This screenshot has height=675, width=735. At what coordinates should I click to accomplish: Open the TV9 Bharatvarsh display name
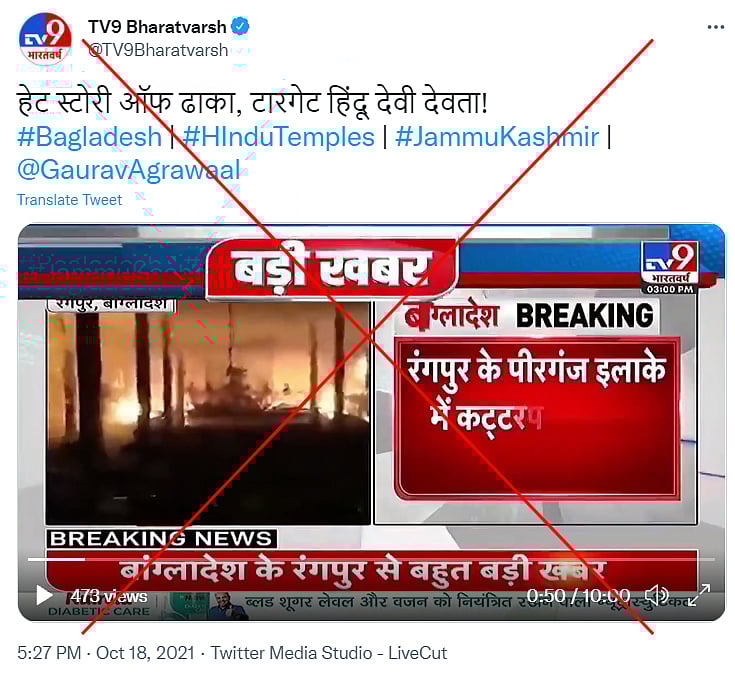(x=157, y=27)
